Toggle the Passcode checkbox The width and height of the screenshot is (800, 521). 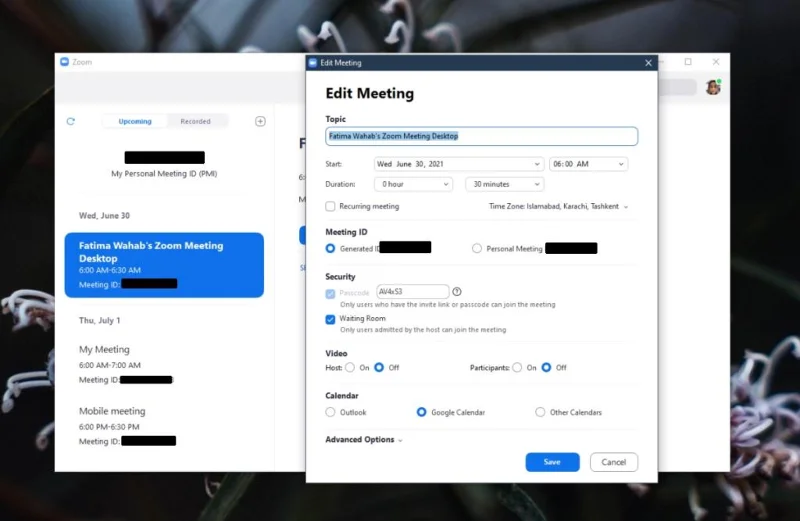coord(330,293)
